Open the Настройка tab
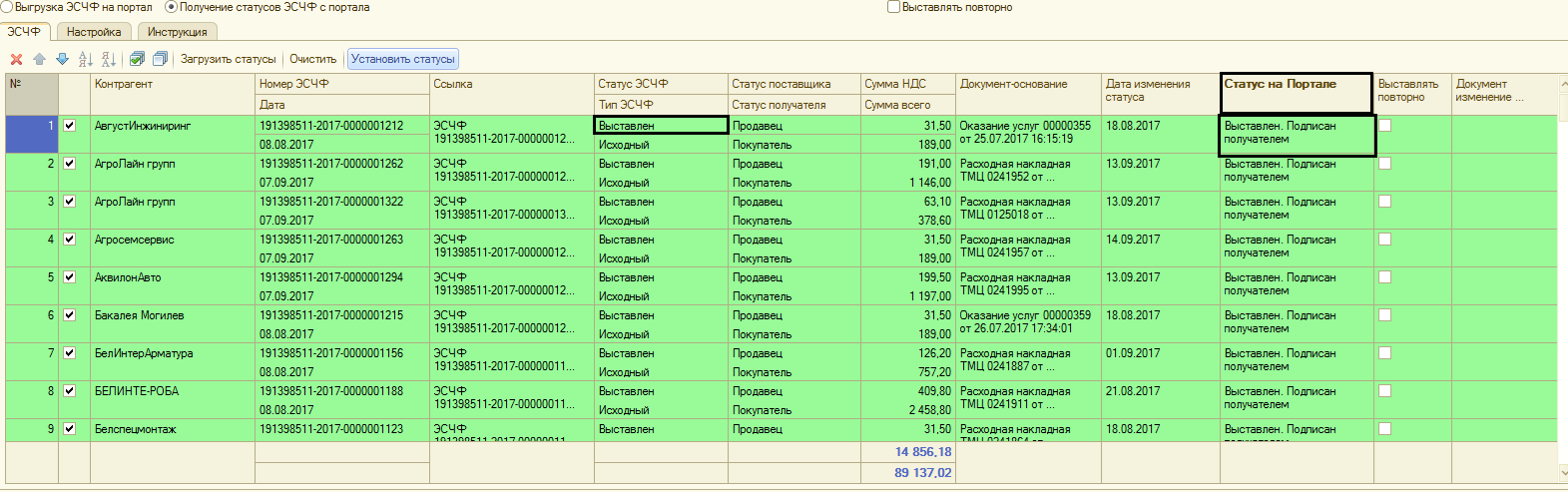This screenshot has width=1568, height=492. pyautogui.click(x=94, y=32)
